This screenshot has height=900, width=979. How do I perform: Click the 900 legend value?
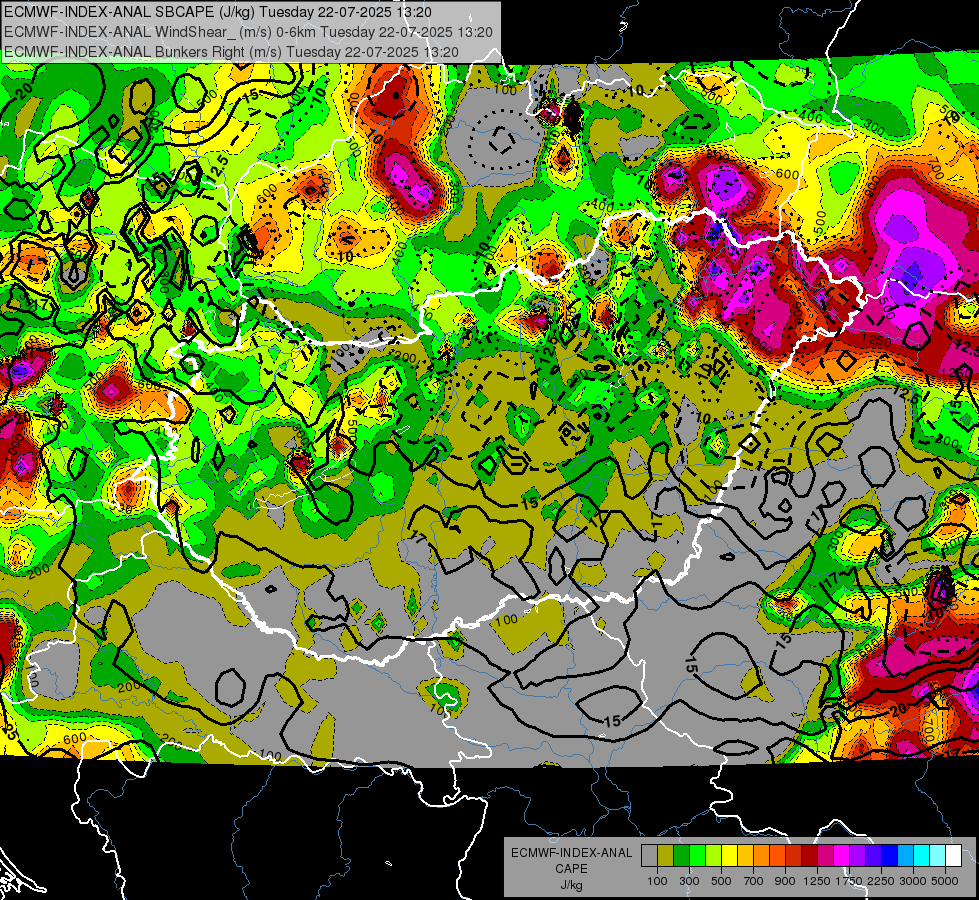pyautogui.click(x=785, y=881)
